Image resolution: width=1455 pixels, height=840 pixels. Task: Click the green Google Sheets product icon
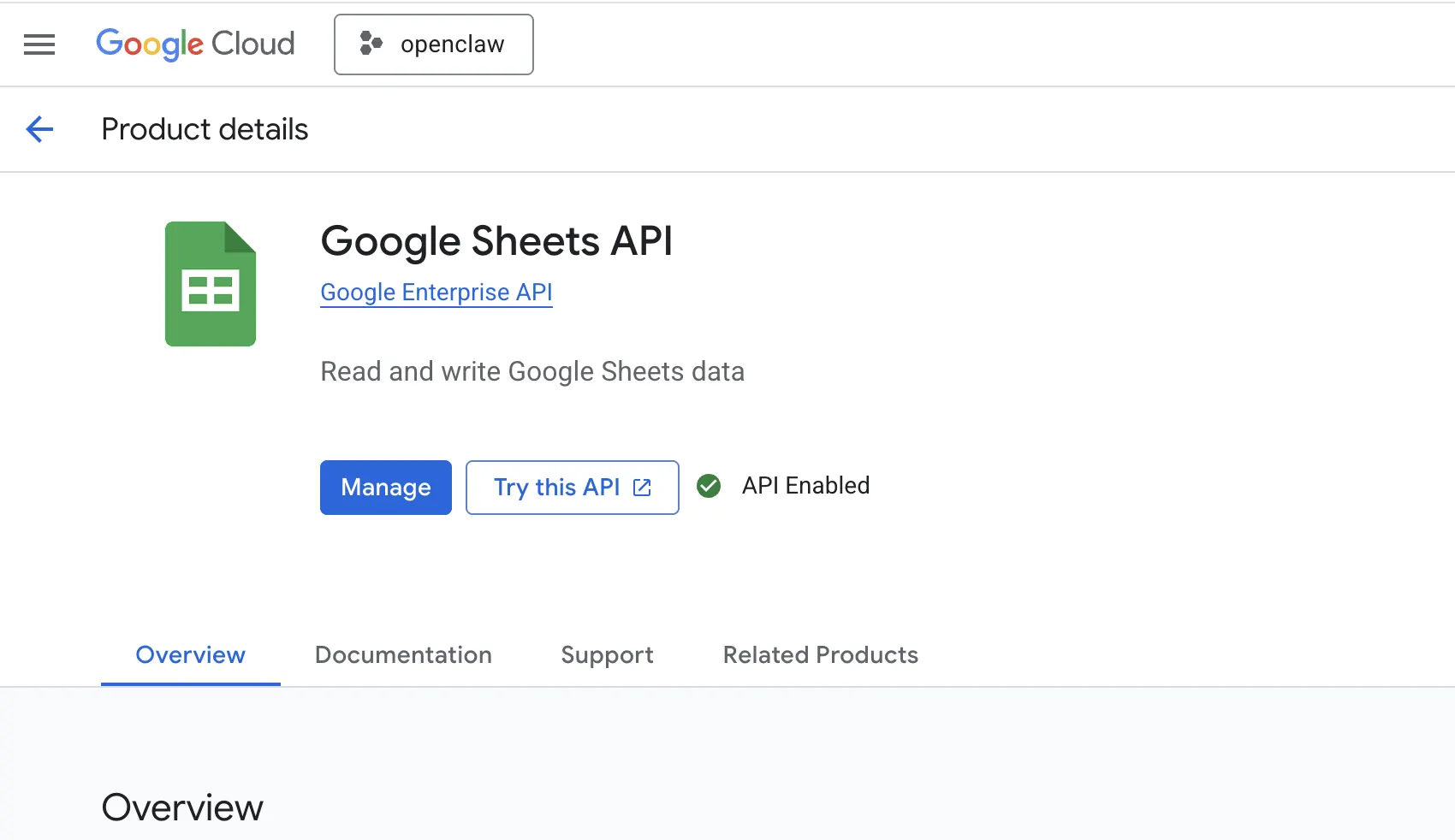pyautogui.click(x=211, y=284)
